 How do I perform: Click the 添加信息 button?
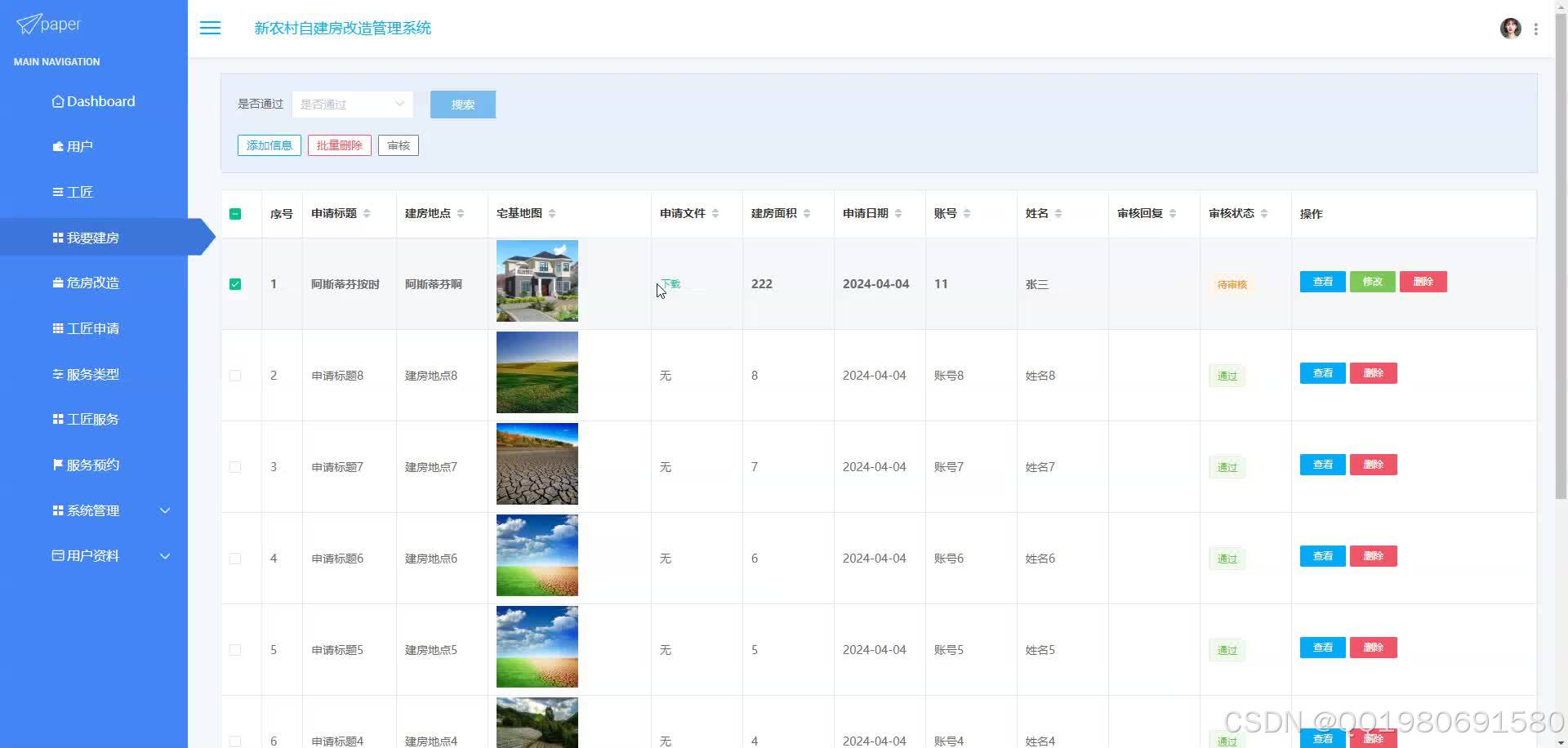point(269,145)
